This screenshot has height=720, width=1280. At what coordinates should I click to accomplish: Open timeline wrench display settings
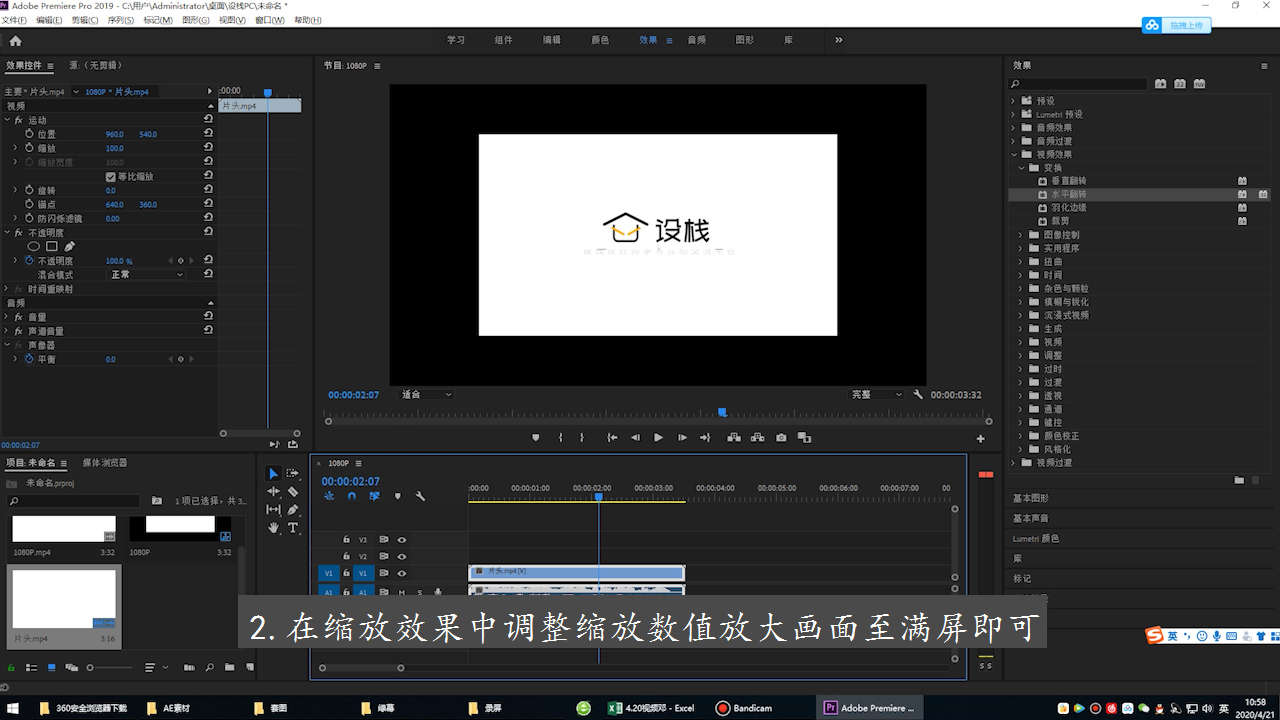420,496
